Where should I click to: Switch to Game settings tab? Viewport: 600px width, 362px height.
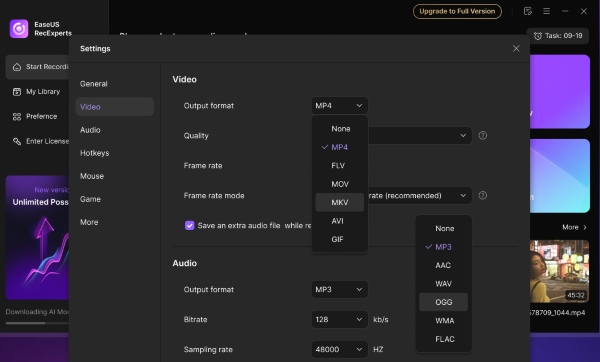[115, 199]
